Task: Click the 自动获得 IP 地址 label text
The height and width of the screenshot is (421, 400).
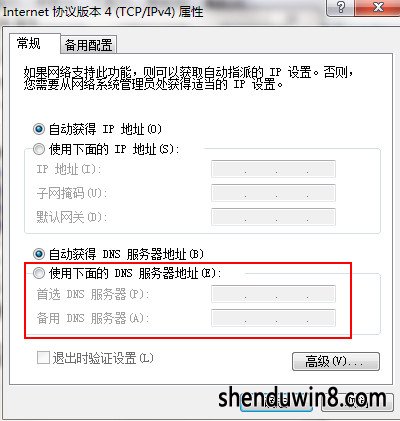Action: 105,129
